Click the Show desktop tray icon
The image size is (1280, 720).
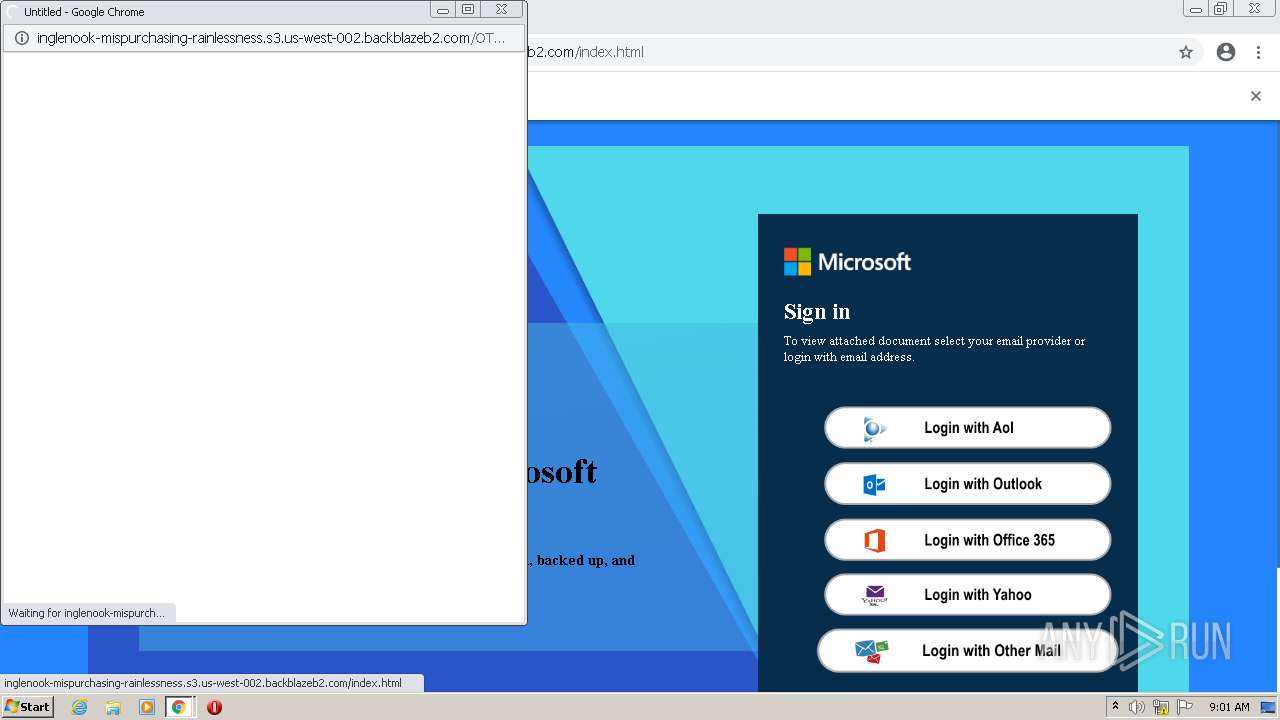[1269, 707]
